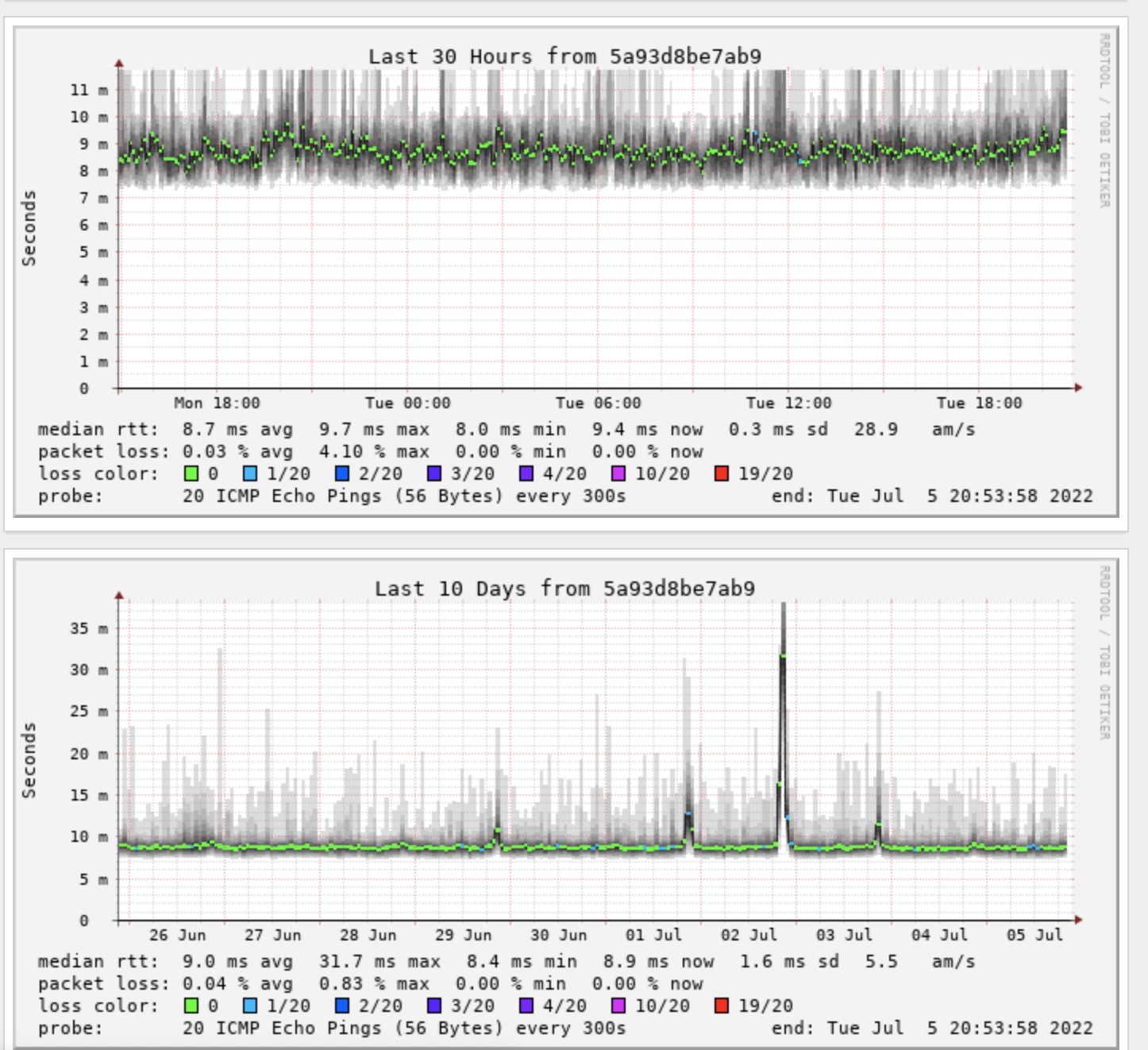Click 2/20 blue swatch in 10 Days legend
This screenshot has width=1148, height=1050.
(x=341, y=1006)
